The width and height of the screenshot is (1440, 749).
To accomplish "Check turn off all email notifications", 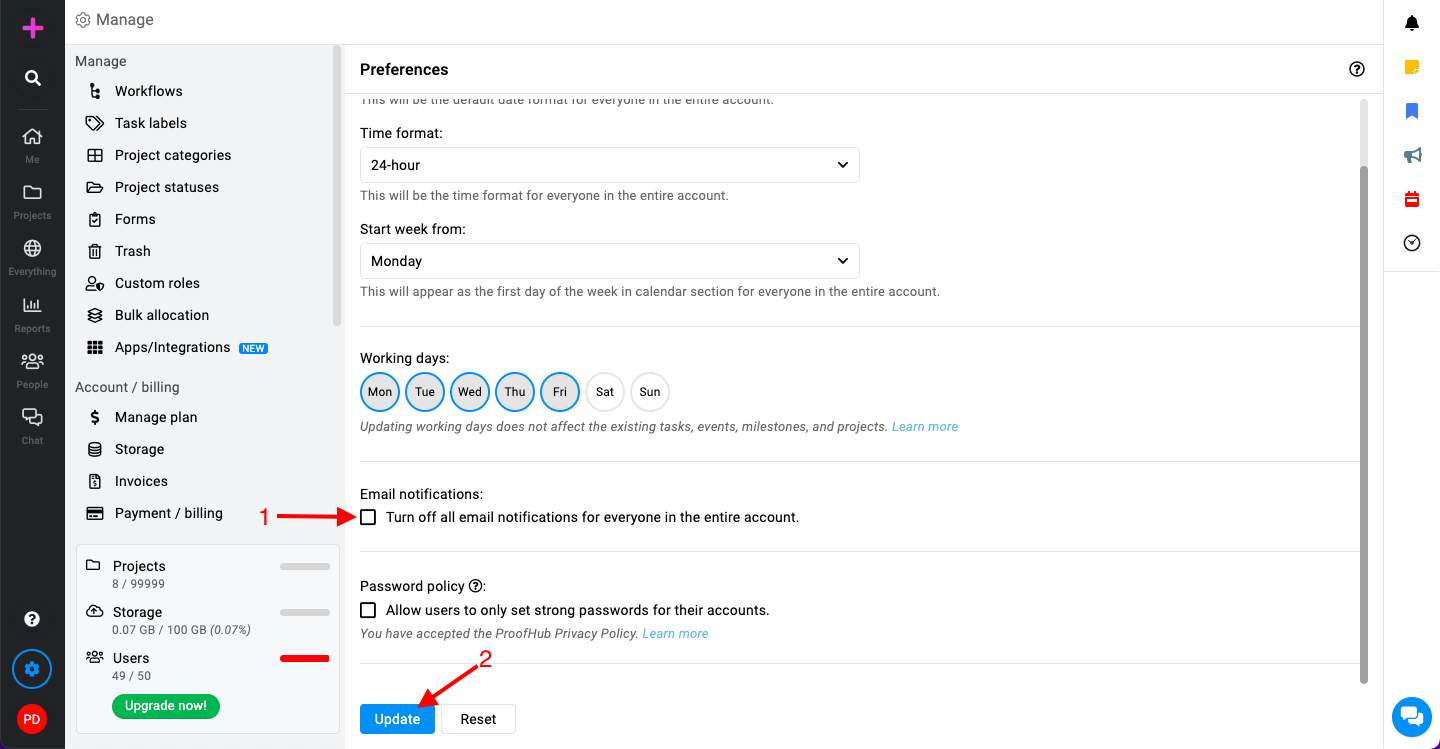I will pyautogui.click(x=369, y=517).
